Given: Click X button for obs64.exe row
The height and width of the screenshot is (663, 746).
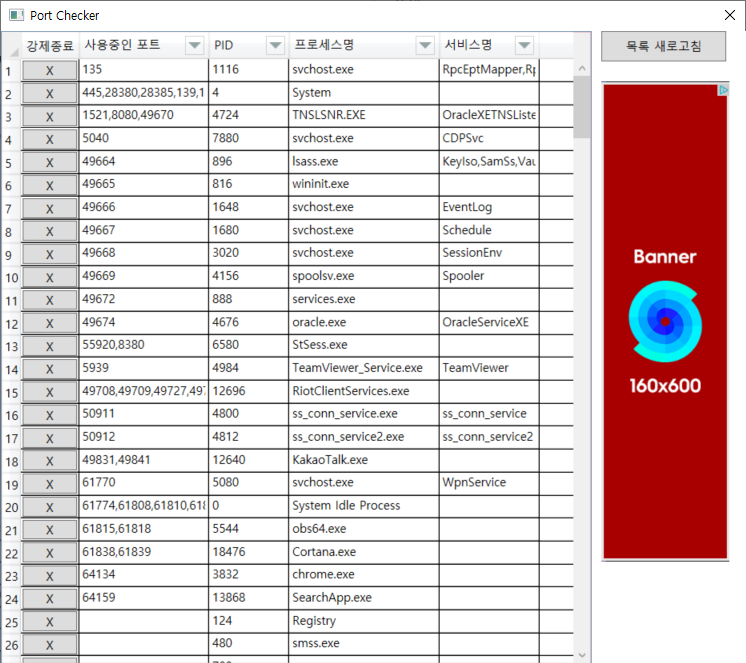Looking at the screenshot, I should pos(49,530).
